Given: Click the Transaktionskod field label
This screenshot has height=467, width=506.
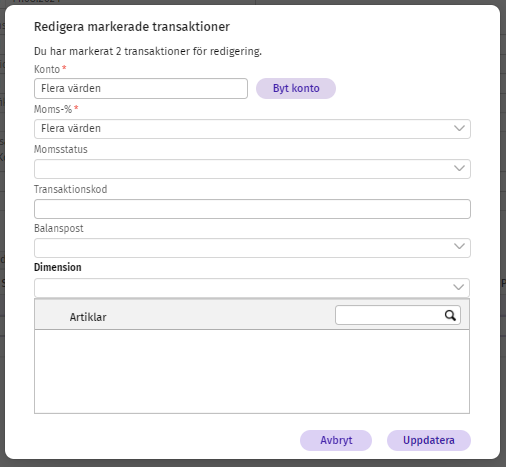Looking at the screenshot, I should pos(71,189).
